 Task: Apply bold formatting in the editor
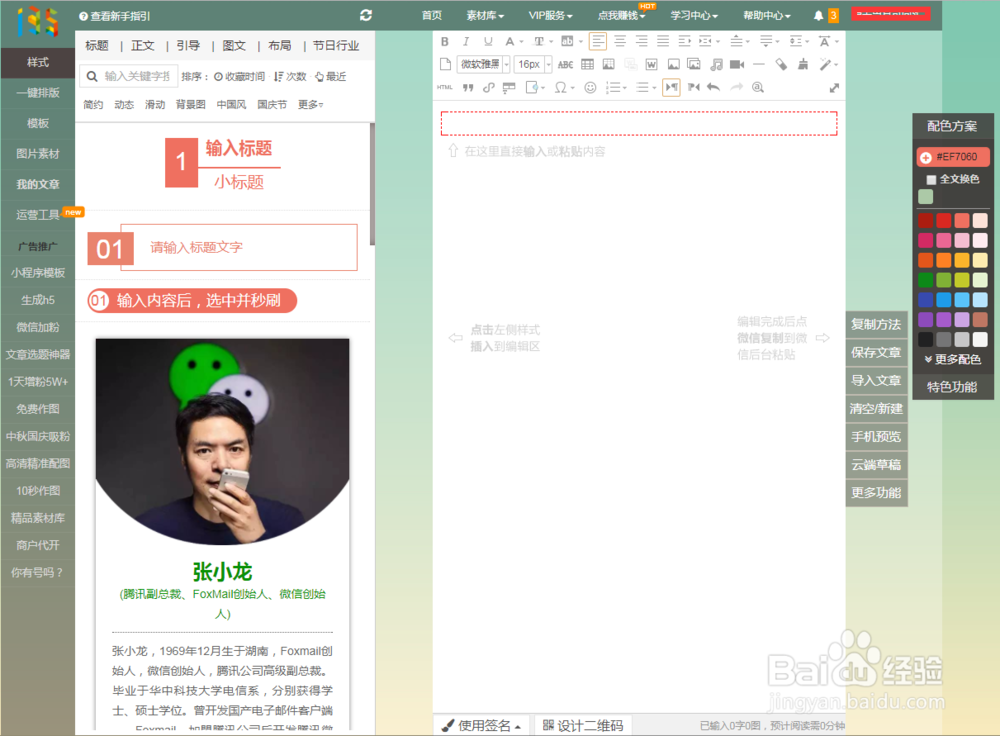pyautogui.click(x=445, y=41)
